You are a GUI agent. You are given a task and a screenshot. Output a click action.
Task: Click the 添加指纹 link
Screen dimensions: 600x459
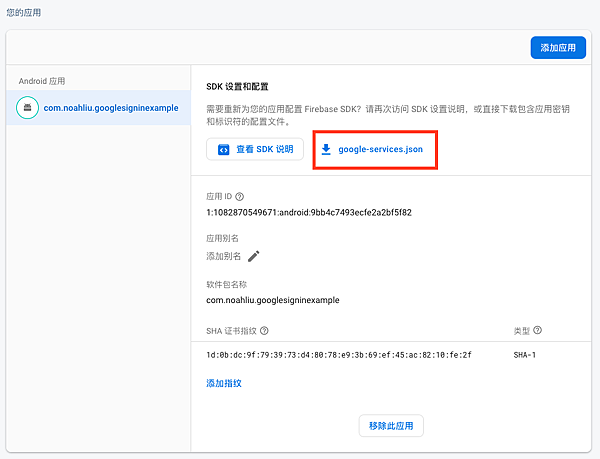[224, 383]
